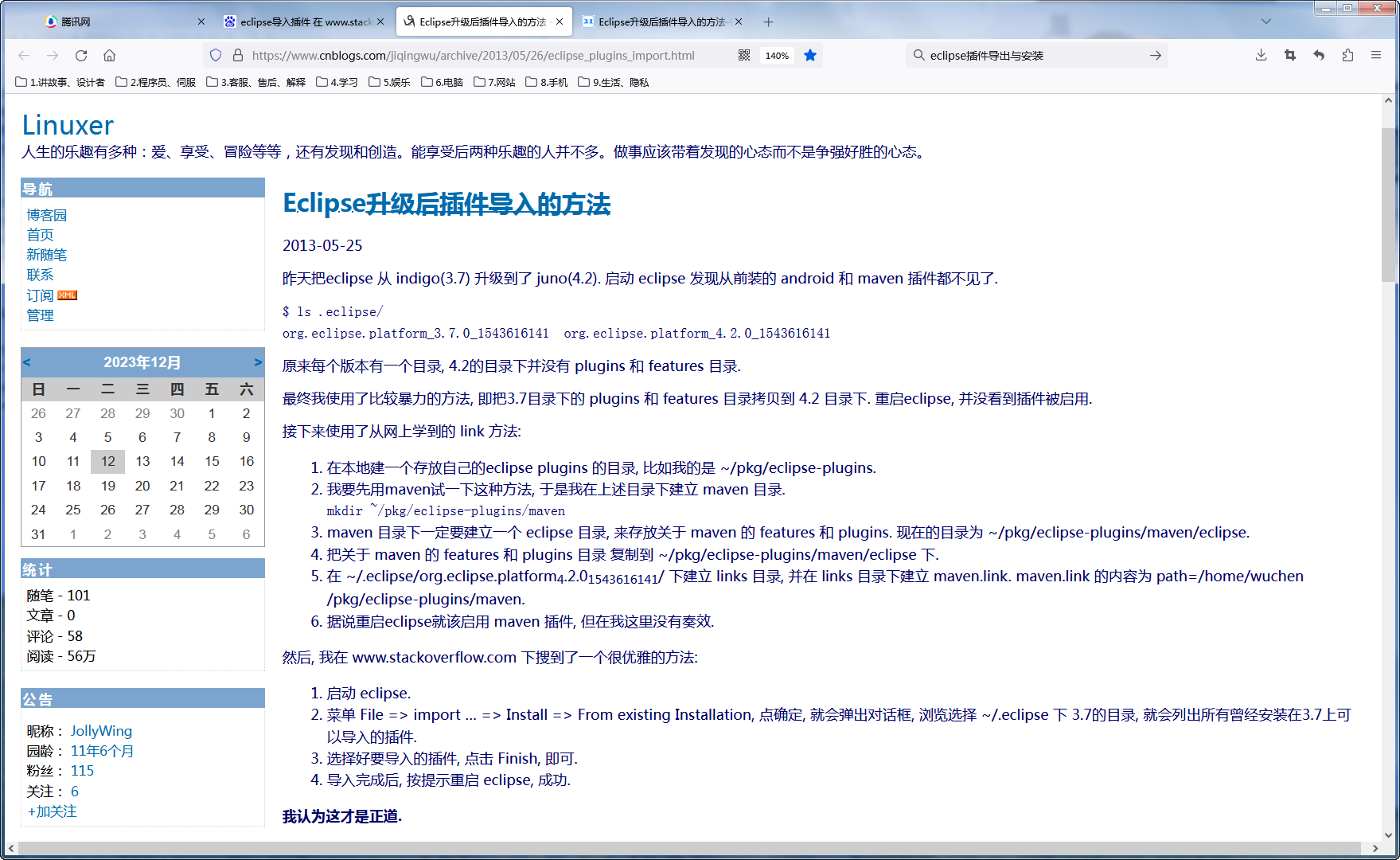Click vertical scrollbar down arrow

pyautogui.click(x=1389, y=835)
